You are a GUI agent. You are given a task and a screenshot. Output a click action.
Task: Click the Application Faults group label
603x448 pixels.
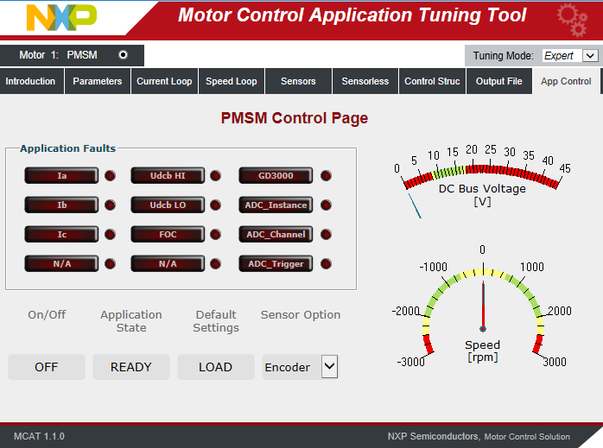68,148
